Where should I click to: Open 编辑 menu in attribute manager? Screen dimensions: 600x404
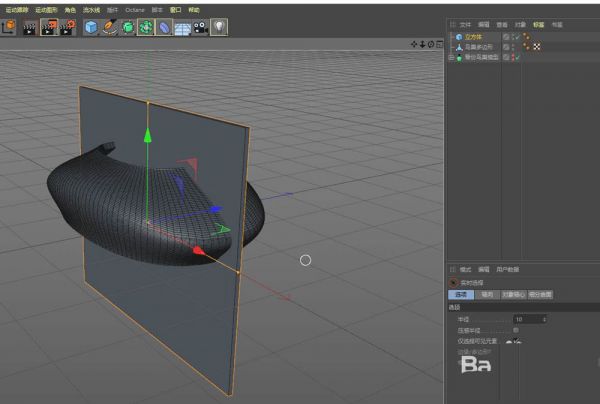point(484,269)
